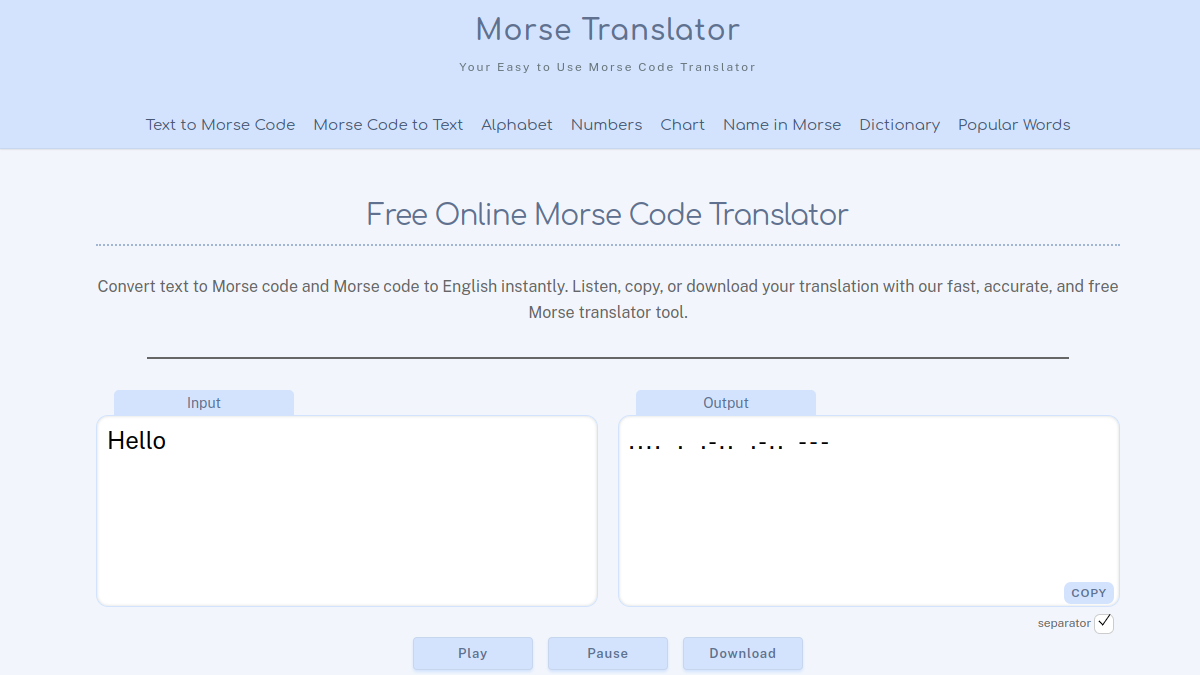
Task: Go to the Numbers page
Action: pos(606,125)
